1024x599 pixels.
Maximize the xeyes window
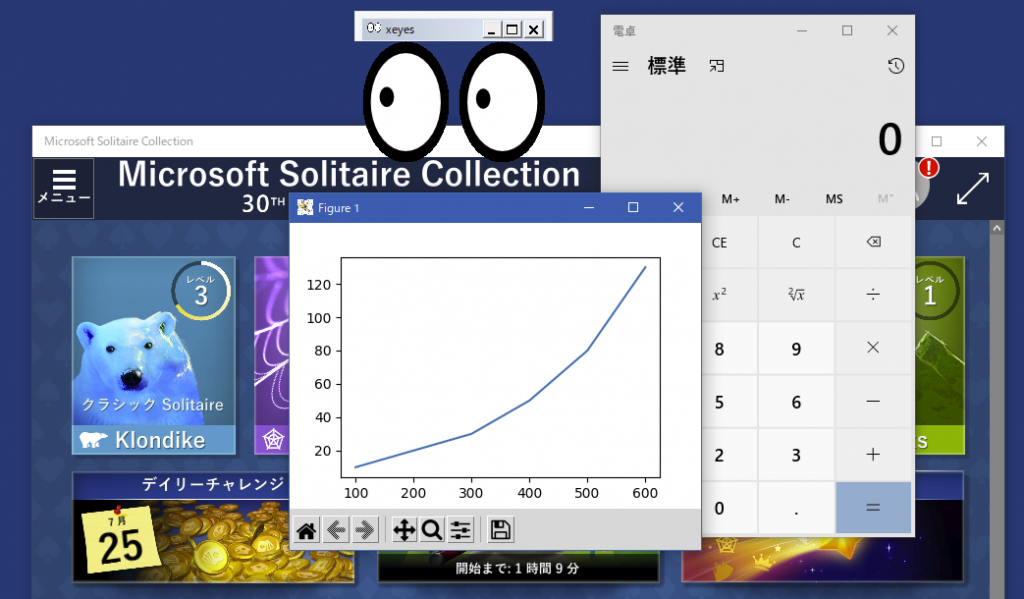coord(513,29)
